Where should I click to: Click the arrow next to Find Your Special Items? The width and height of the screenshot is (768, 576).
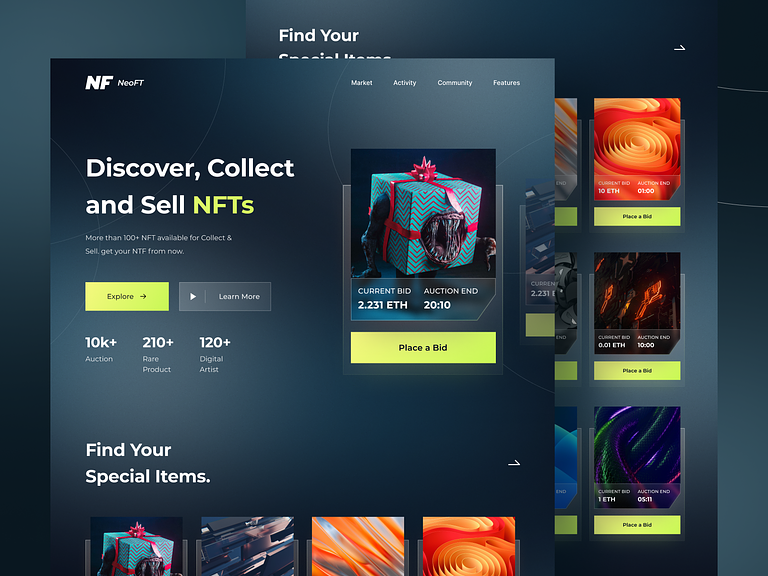[514, 463]
